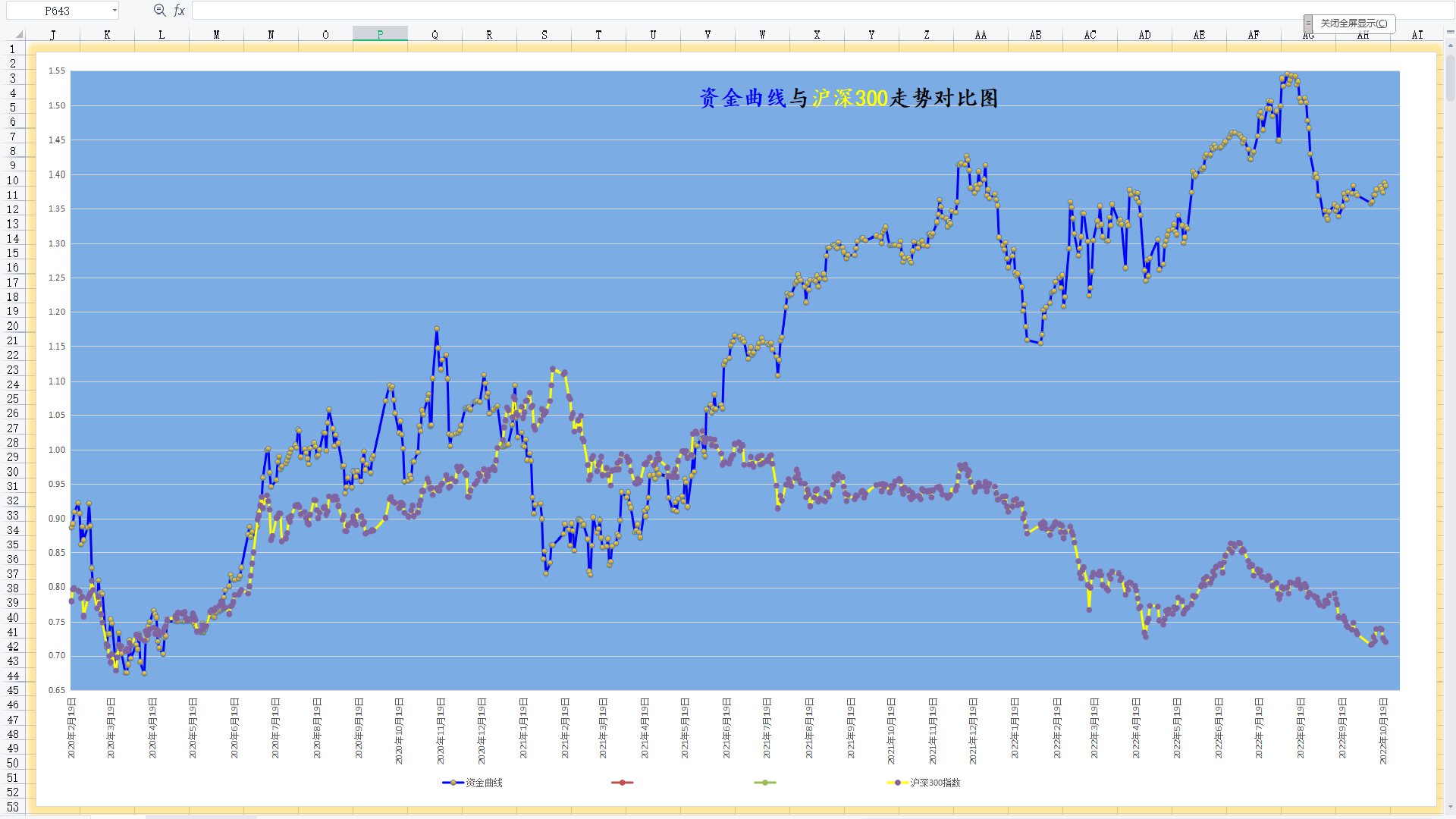Viewport: 1456px width, 819px height.
Task: Click the 资金曲线 legend marker
Action: click(x=453, y=783)
